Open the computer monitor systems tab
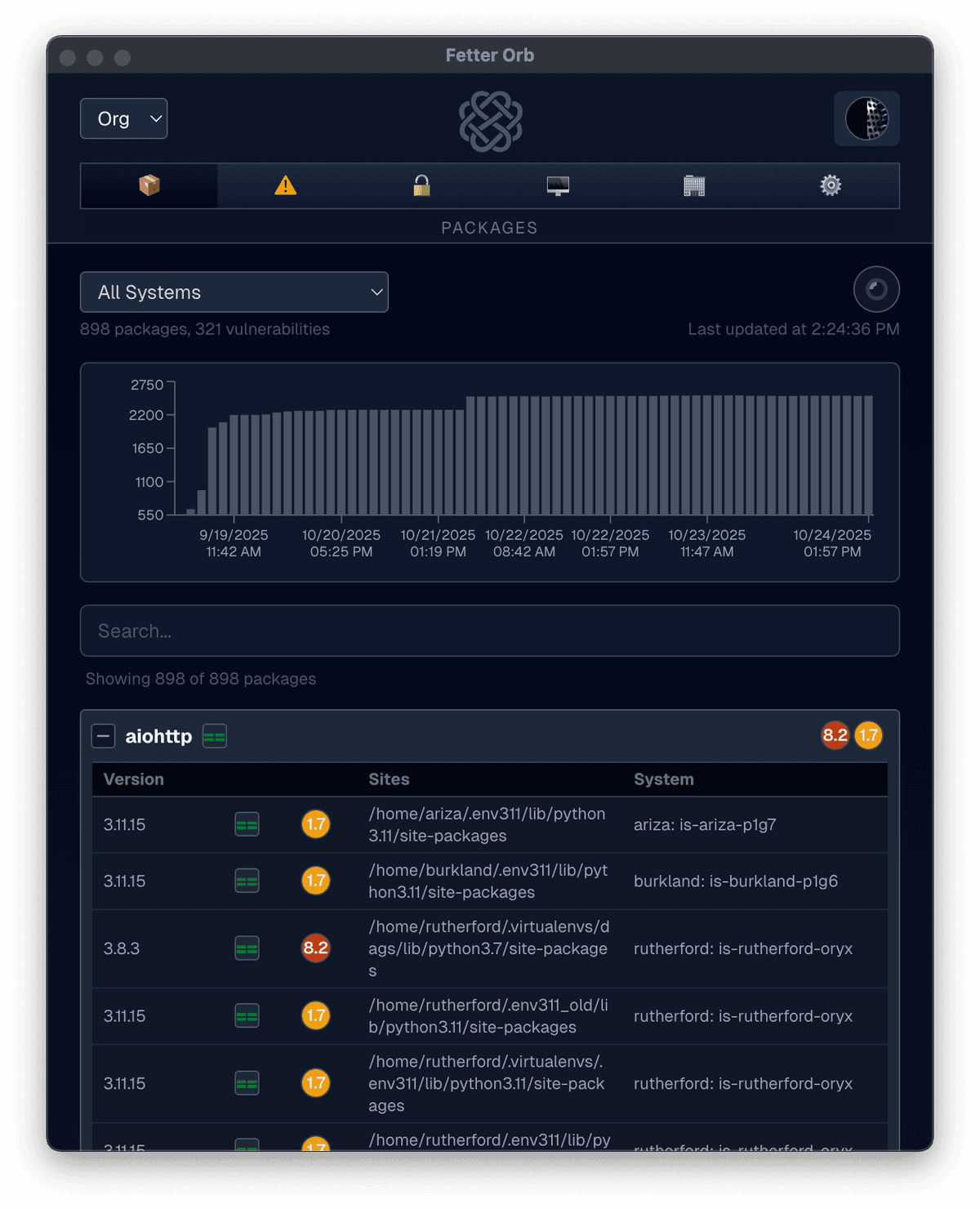Screen dimensions: 980x1209 click(x=558, y=186)
